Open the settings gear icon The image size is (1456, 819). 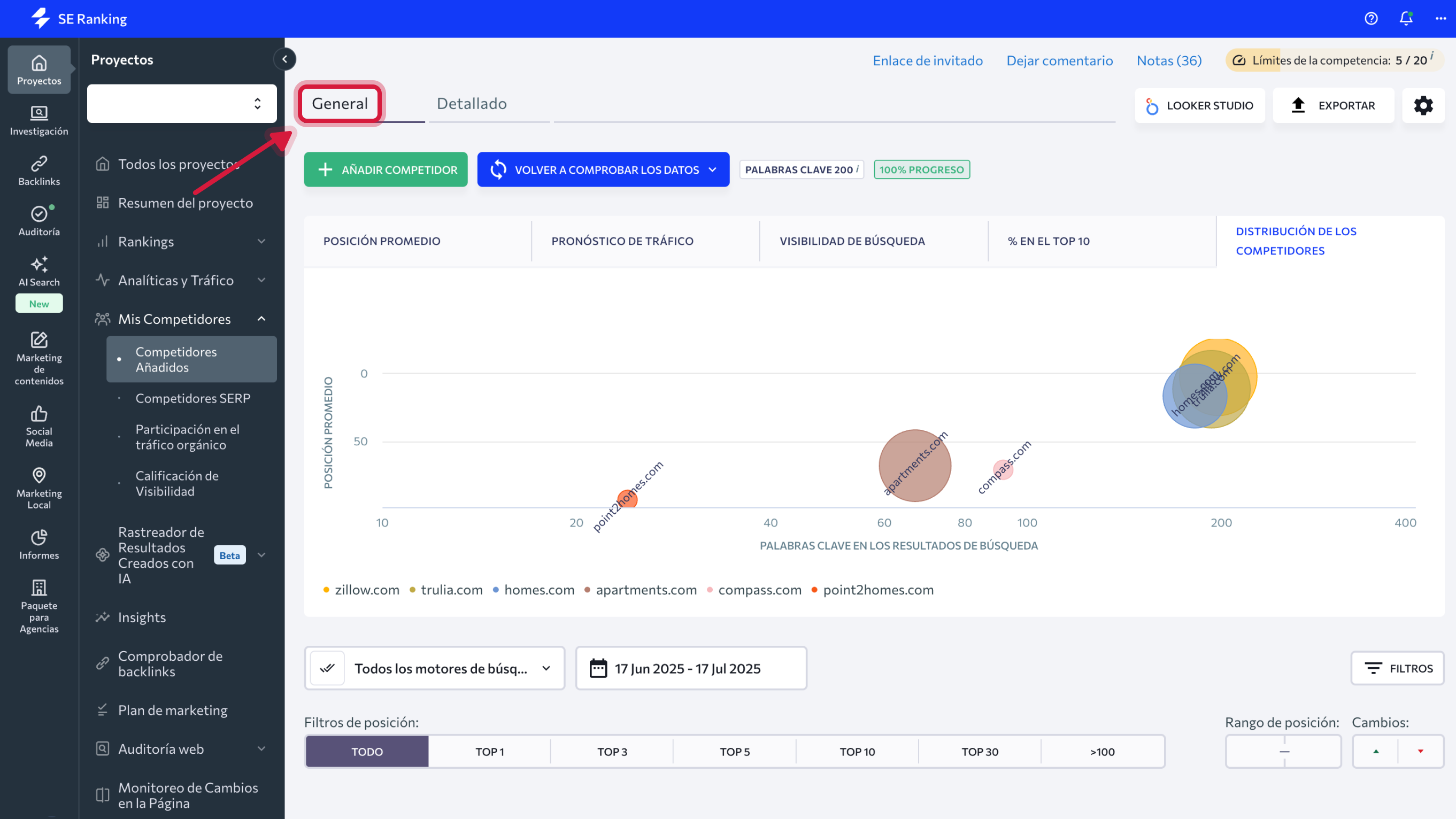(1423, 105)
